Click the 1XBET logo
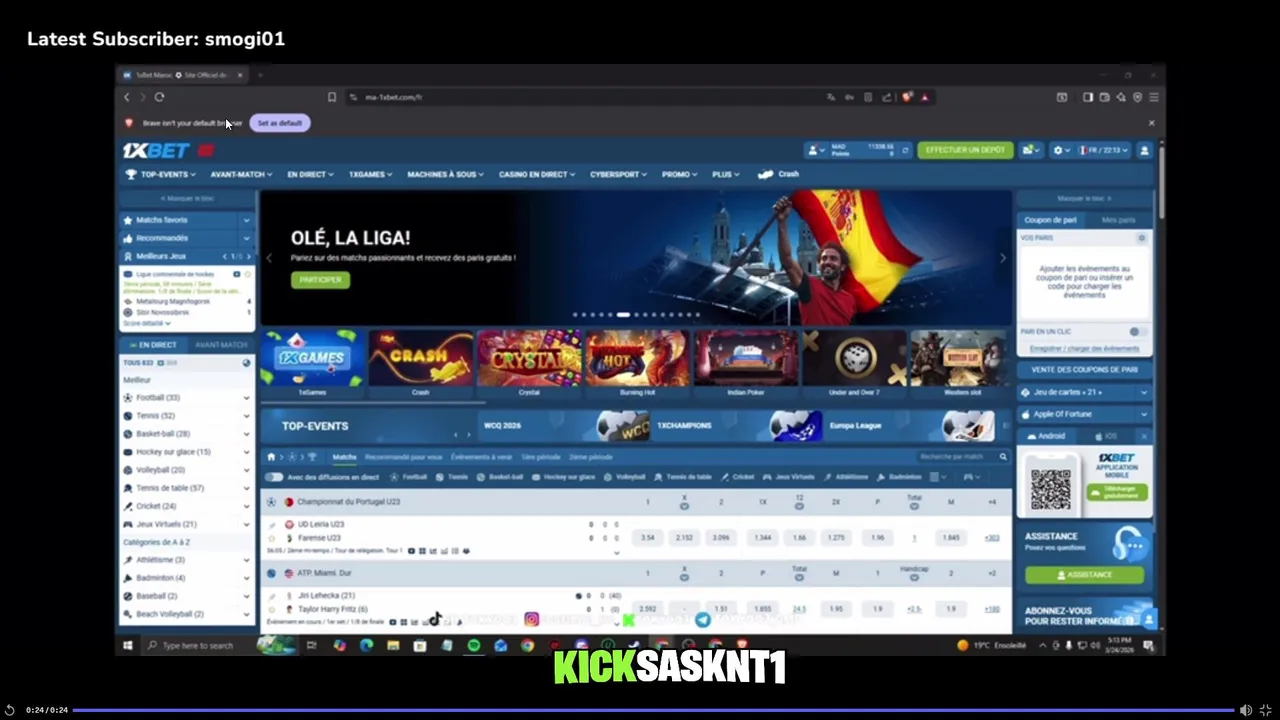Image resolution: width=1280 pixels, height=720 pixels. [156, 150]
